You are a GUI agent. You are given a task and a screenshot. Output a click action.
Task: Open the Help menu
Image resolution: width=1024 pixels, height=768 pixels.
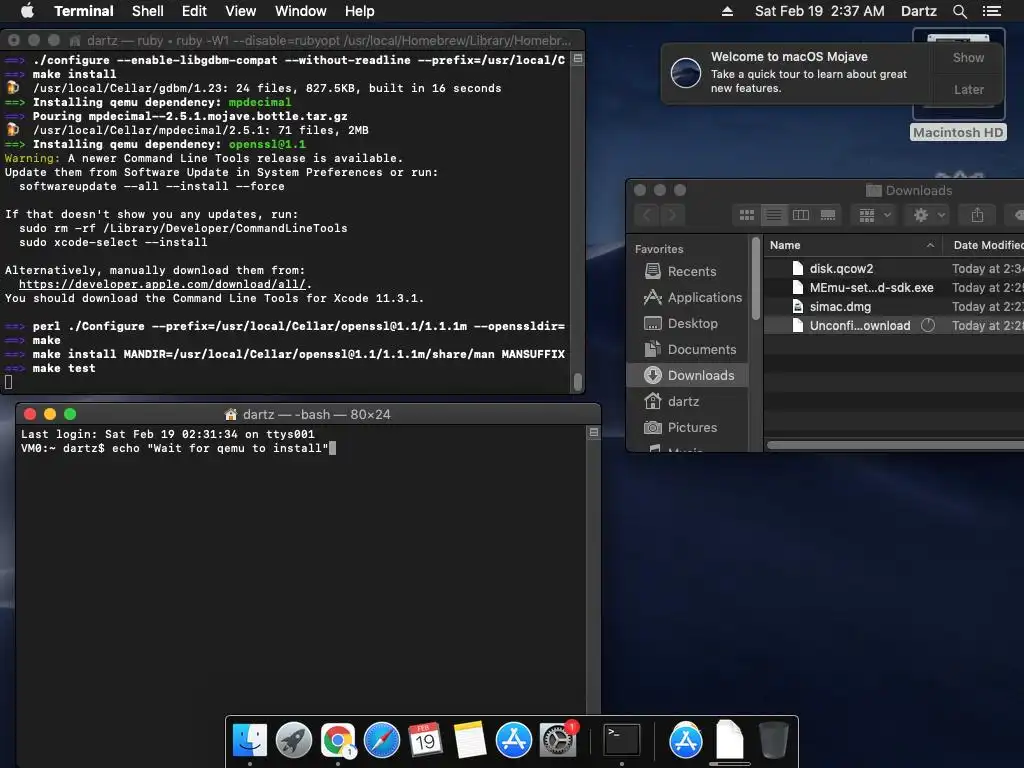[359, 11]
